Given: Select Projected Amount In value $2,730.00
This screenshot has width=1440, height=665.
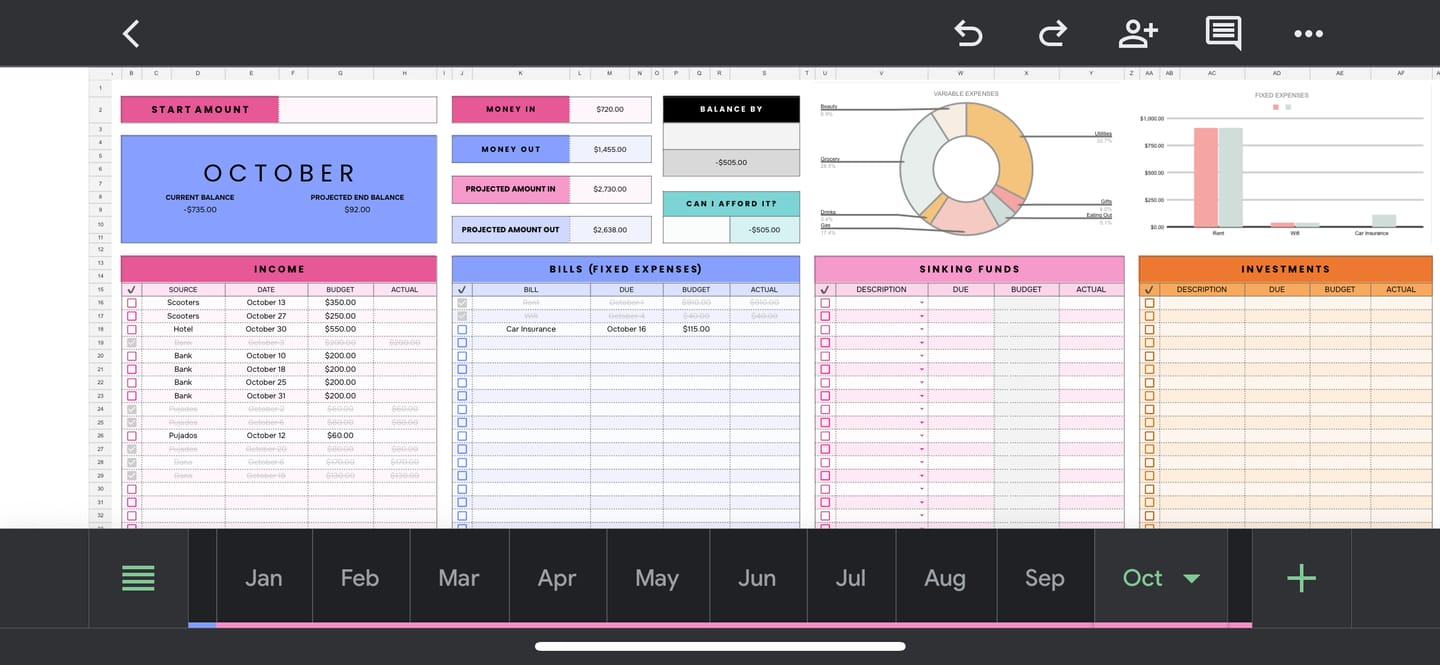Looking at the screenshot, I should 610,189.
